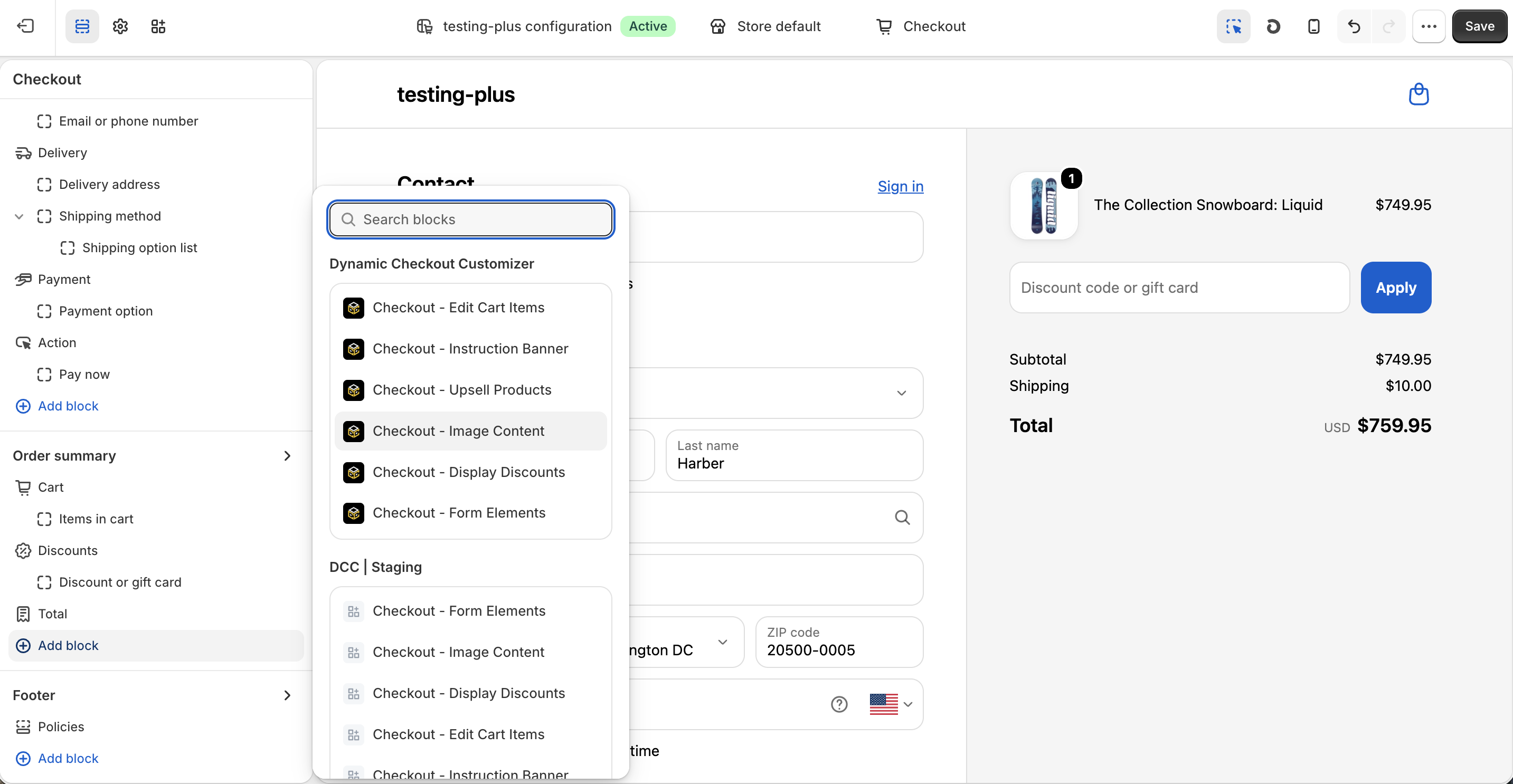The image size is (1513, 784).
Task: Click the Search blocks field
Action: (470, 219)
